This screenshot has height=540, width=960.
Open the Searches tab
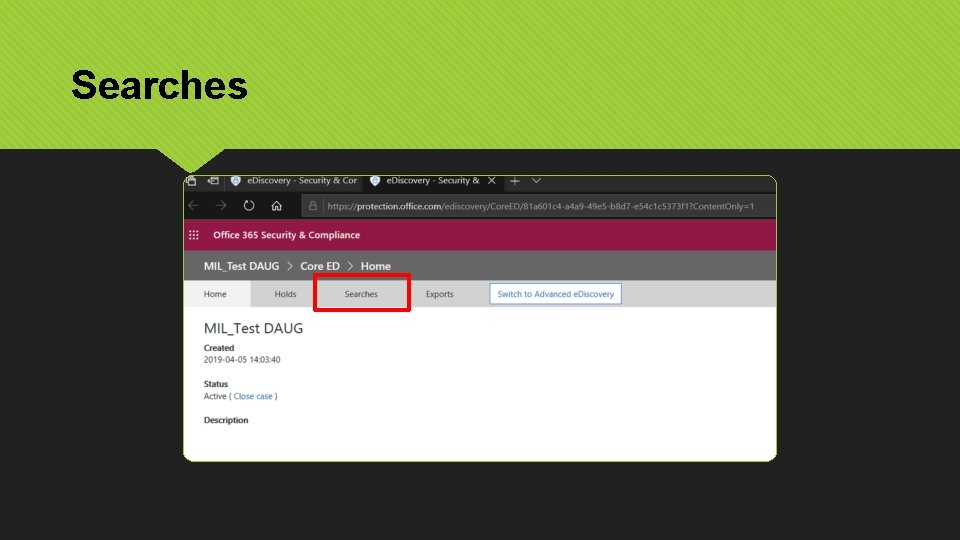(x=361, y=294)
